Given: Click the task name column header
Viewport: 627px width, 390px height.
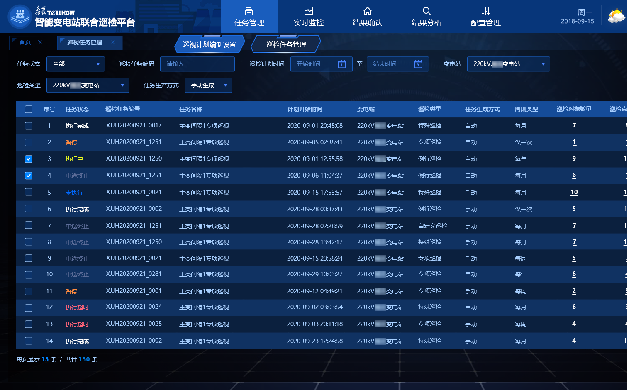Looking at the screenshot, I should pyautogui.click(x=191, y=109).
